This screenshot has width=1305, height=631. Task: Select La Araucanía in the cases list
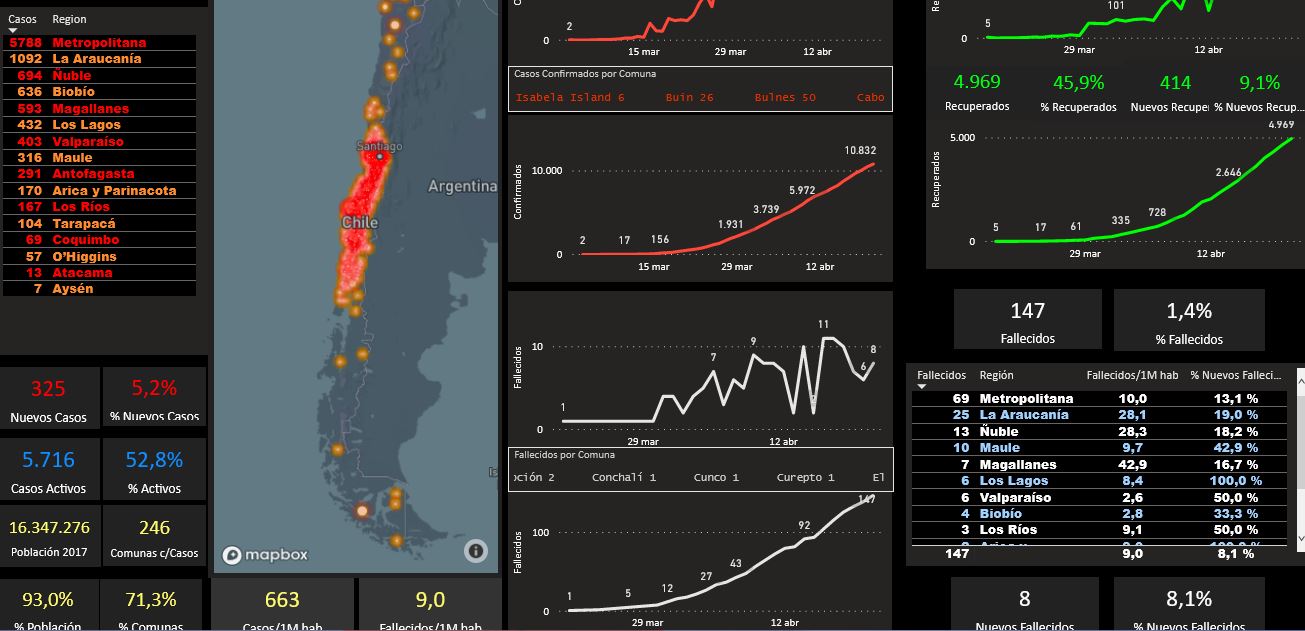point(96,59)
